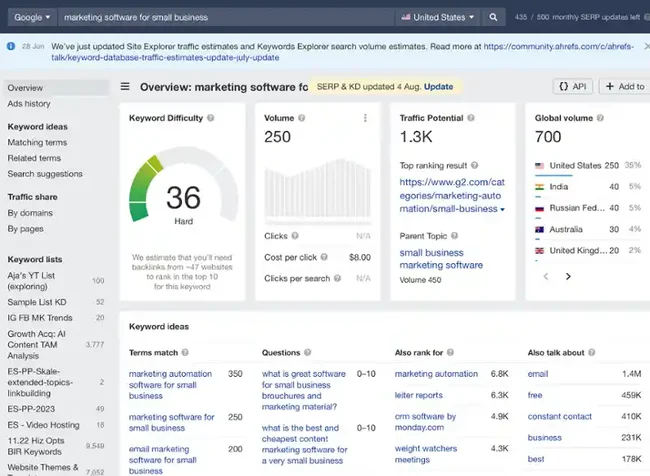Select Ads history in sidebar
This screenshot has width=650, height=476.
(x=29, y=104)
